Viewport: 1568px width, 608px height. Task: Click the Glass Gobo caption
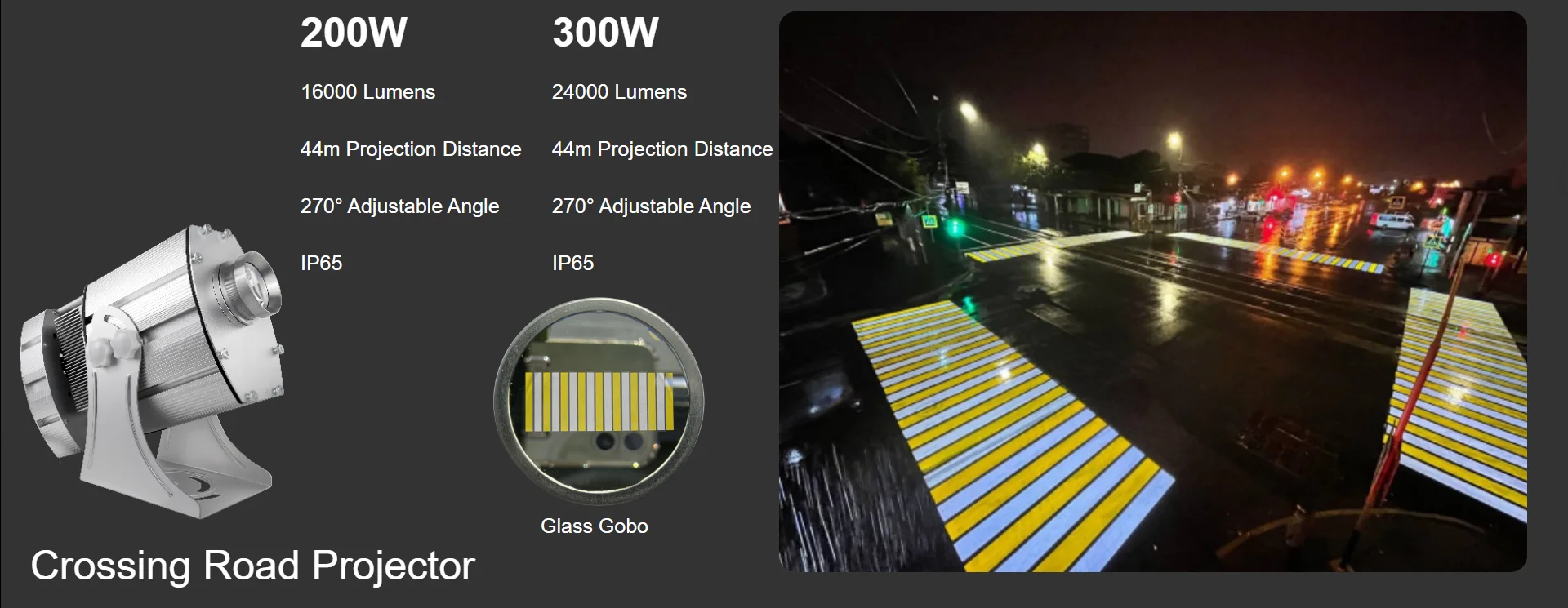595,526
